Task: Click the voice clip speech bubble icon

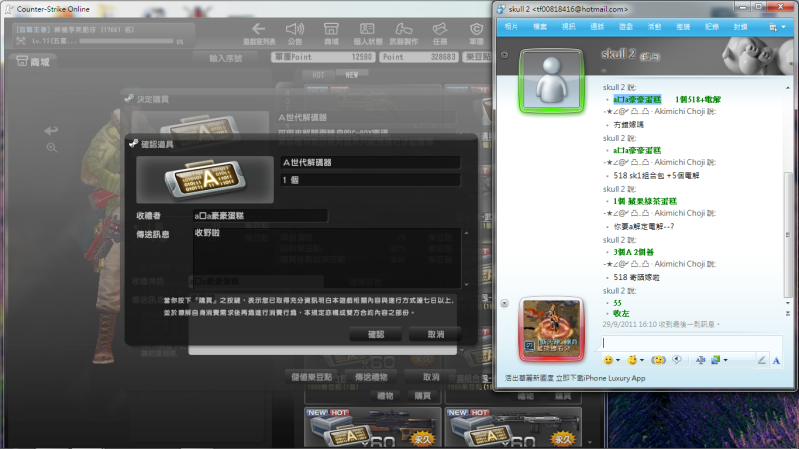Action: 677,360
